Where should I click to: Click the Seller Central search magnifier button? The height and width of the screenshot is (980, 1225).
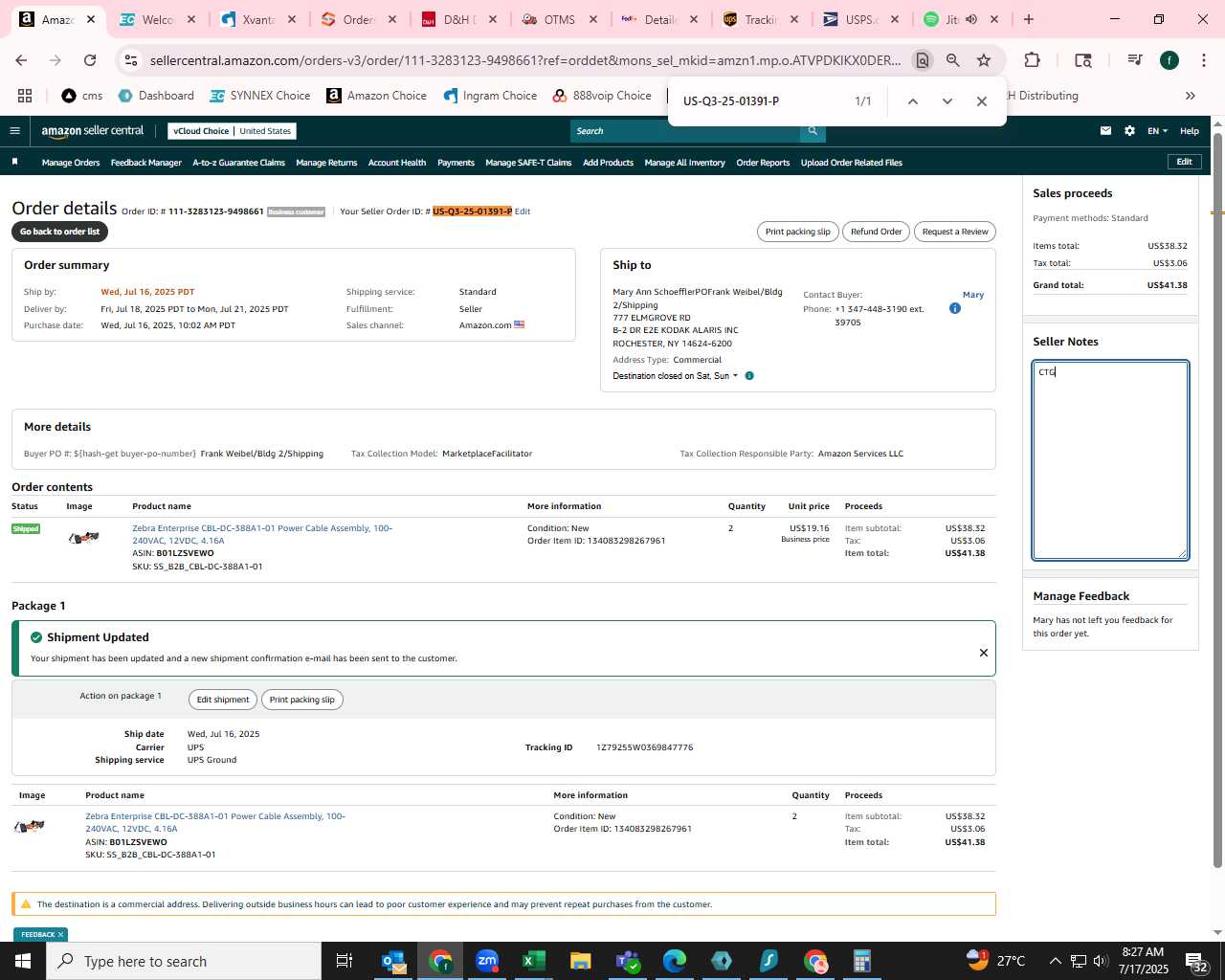coord(813,131)
